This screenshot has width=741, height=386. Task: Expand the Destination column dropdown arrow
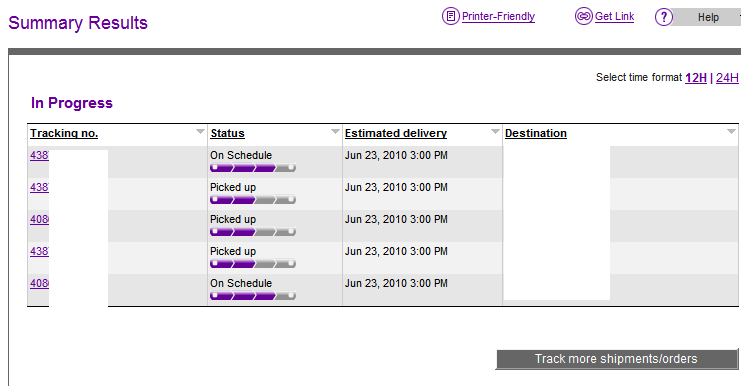[x=731, y=131]
